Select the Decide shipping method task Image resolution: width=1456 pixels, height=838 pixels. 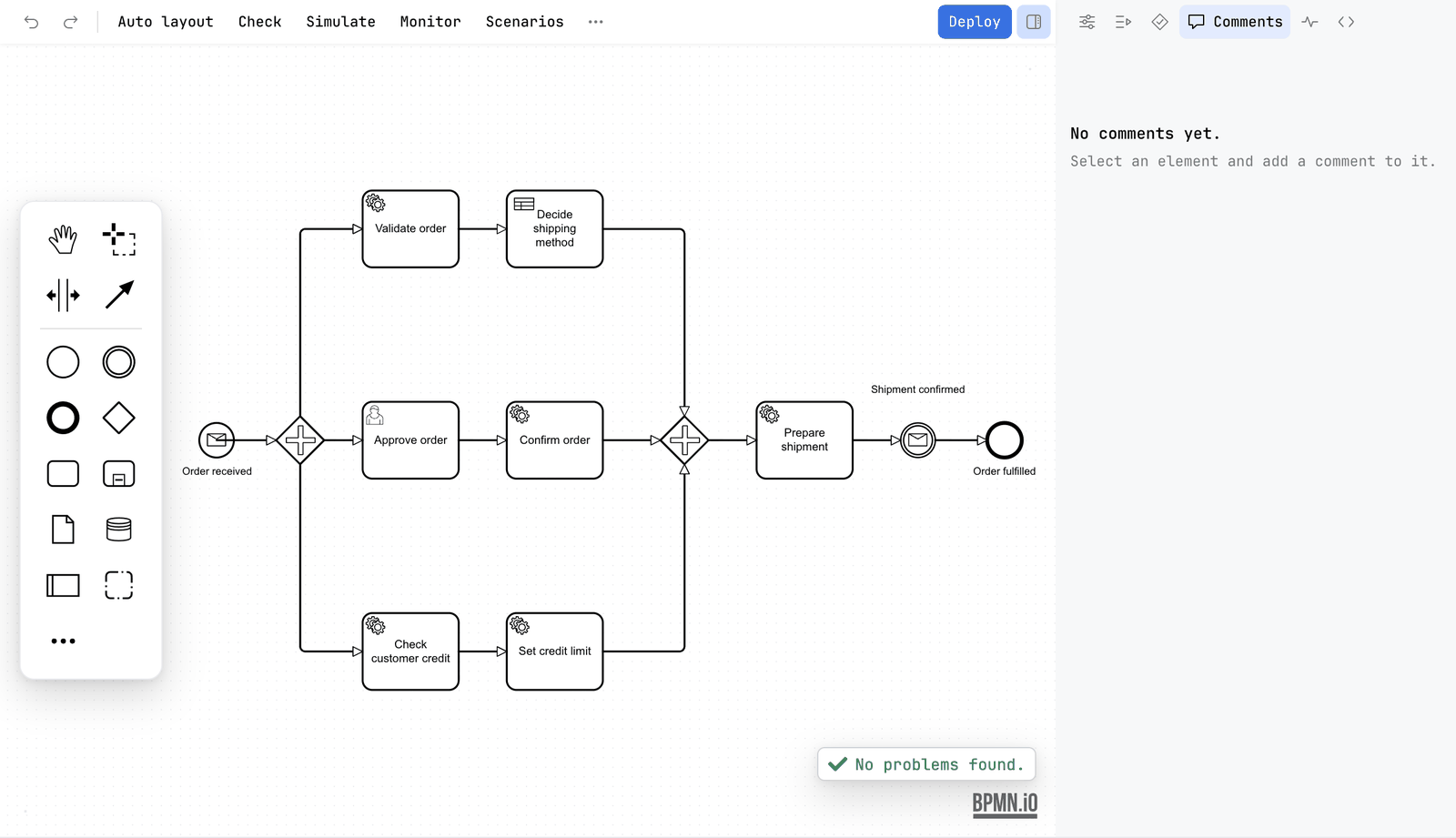(x=555, y=229)
